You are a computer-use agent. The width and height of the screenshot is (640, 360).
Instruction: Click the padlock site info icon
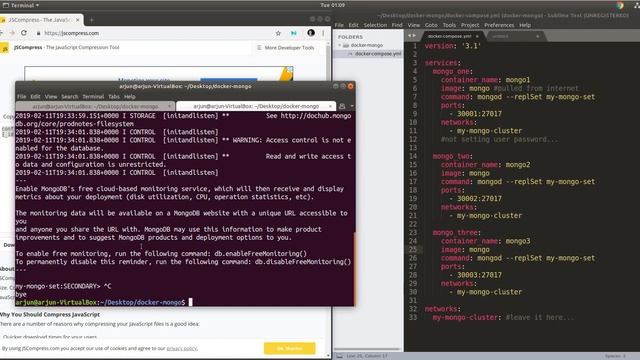click(38, 33)
